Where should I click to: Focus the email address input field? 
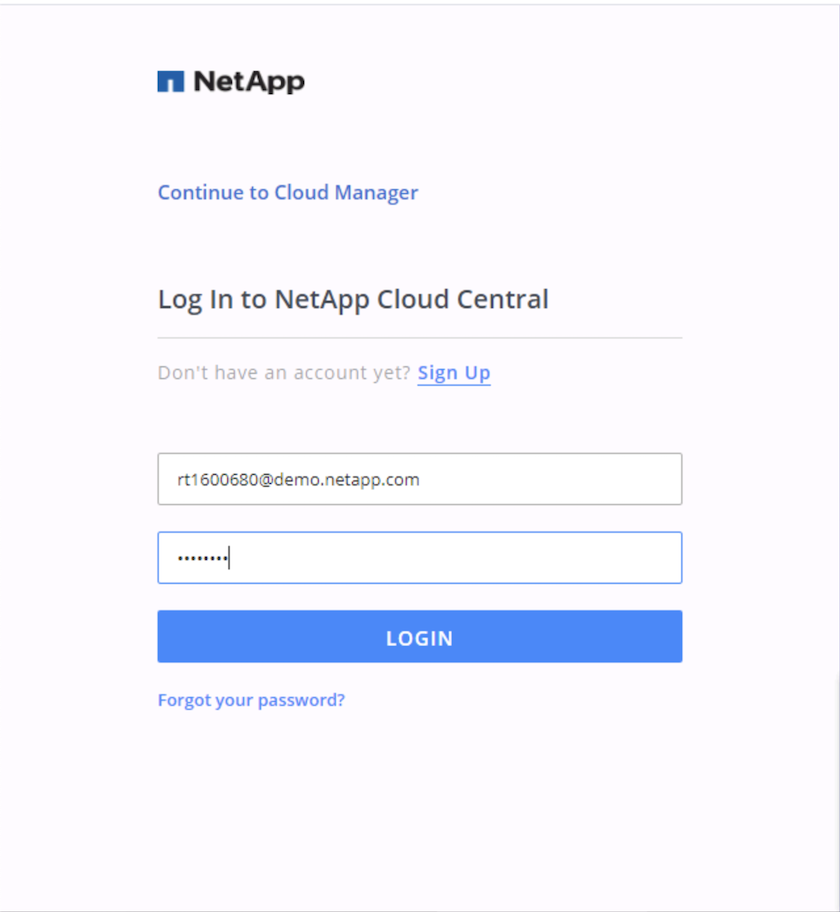[420, 480]
